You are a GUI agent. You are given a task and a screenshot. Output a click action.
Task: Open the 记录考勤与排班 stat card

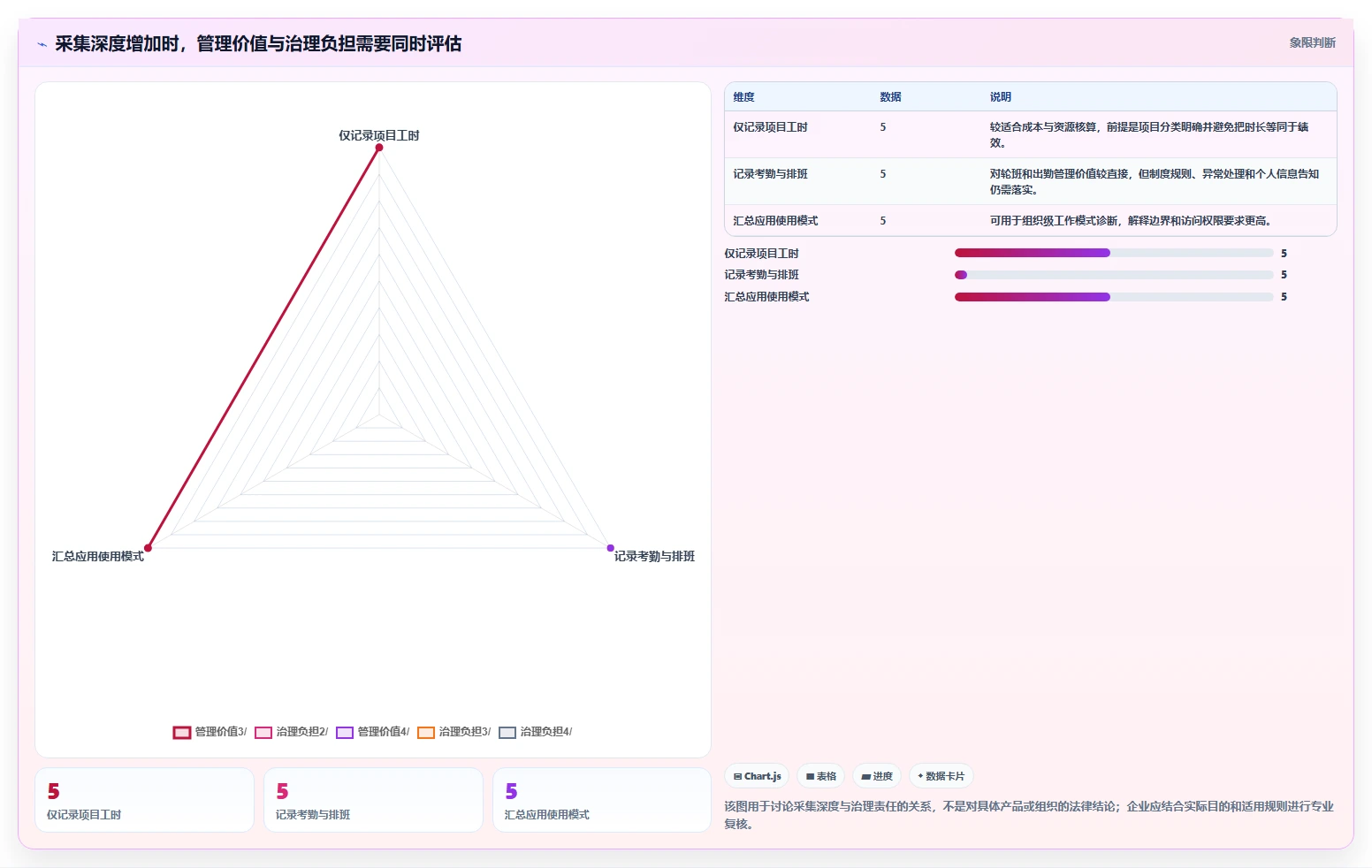(373, 800)
